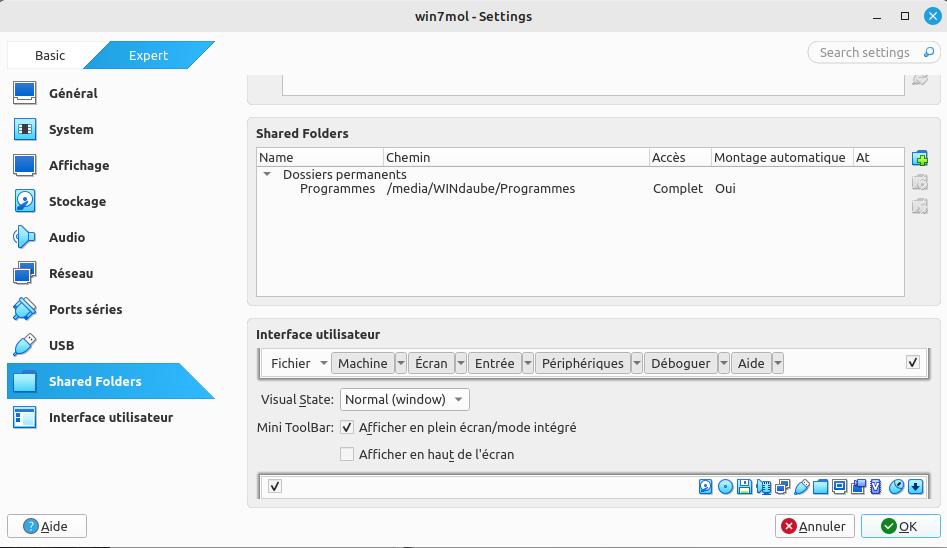Open the dropdown arrow beside Machine menu
This screenshot has width=947, height=548.
401,364
